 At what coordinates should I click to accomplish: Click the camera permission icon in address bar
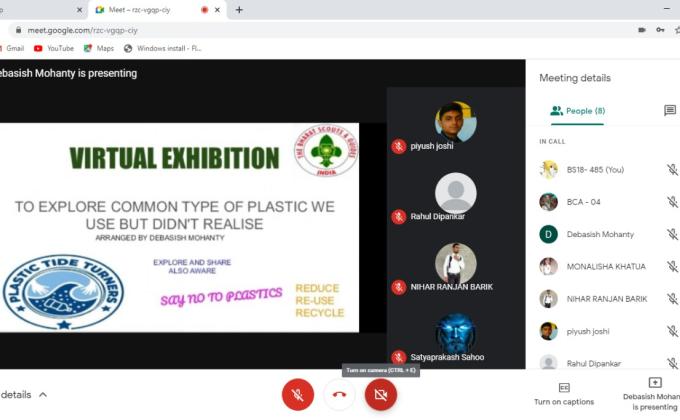(641, 30)
